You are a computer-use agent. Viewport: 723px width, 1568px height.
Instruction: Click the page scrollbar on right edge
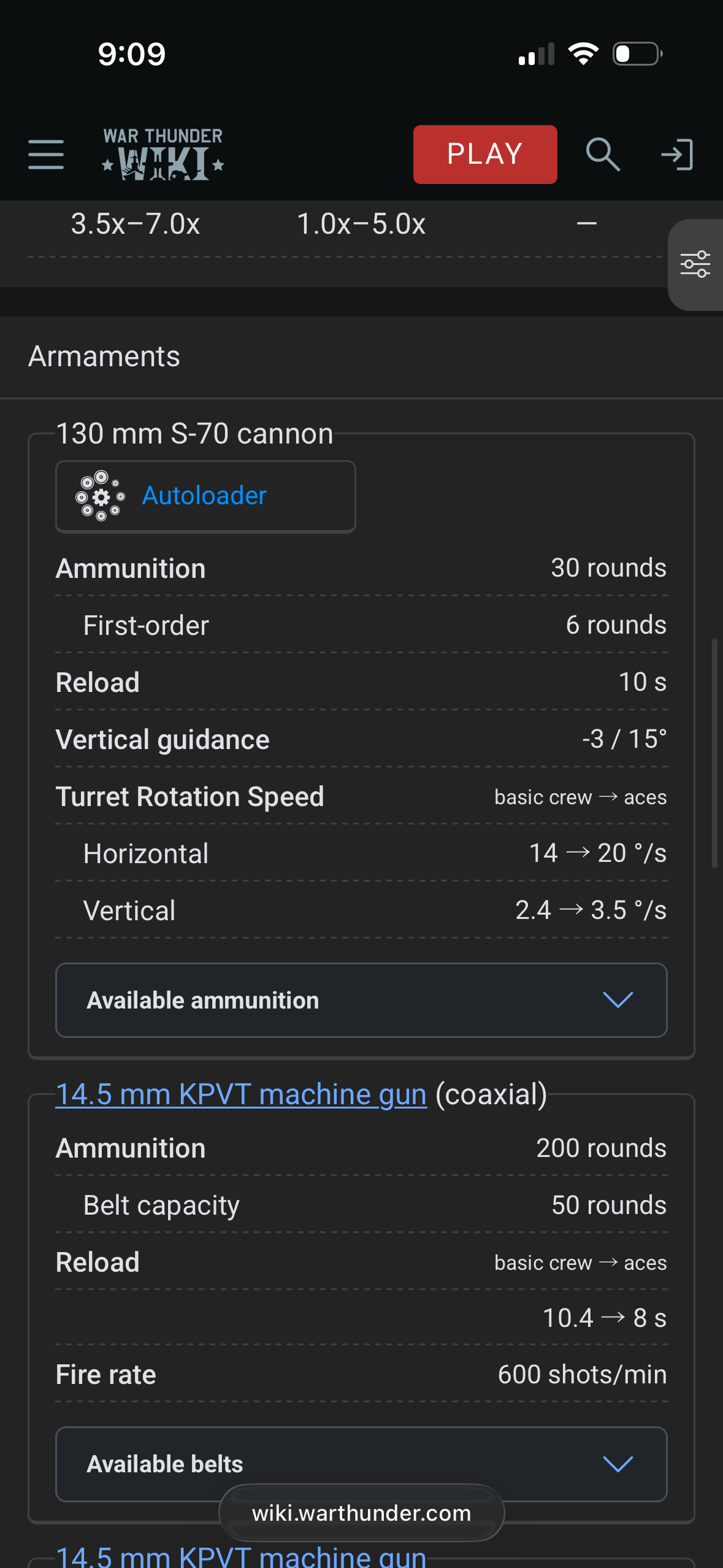[x=714, y=753]
